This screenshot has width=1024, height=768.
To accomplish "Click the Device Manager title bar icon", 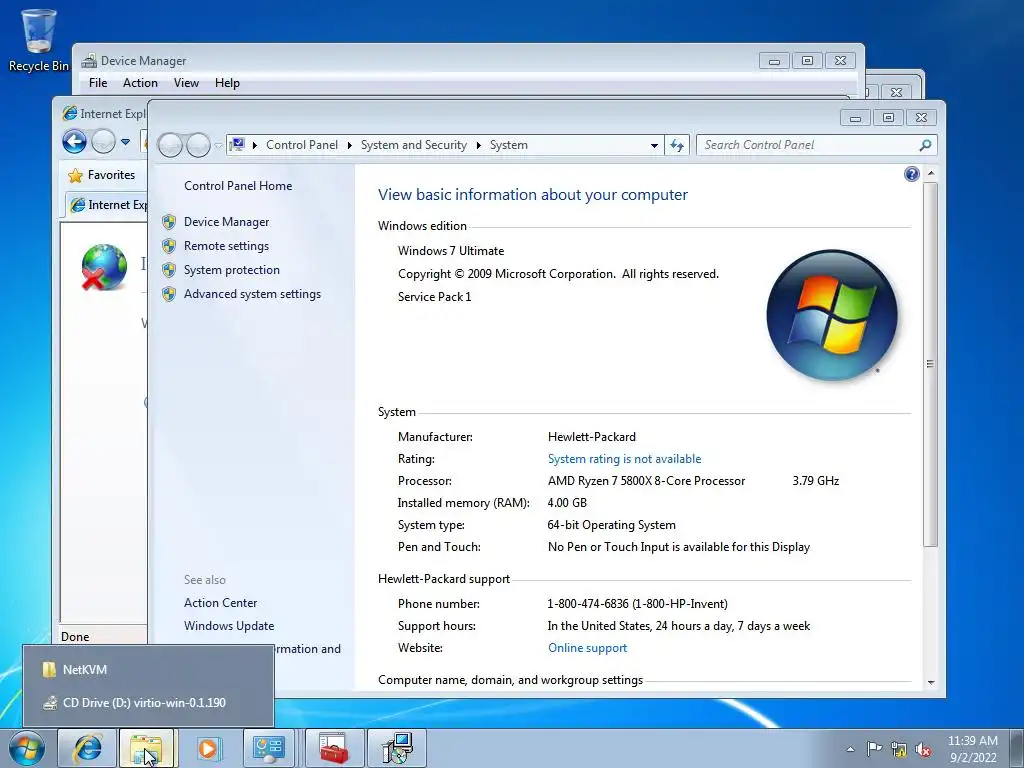I will [89, 61].
